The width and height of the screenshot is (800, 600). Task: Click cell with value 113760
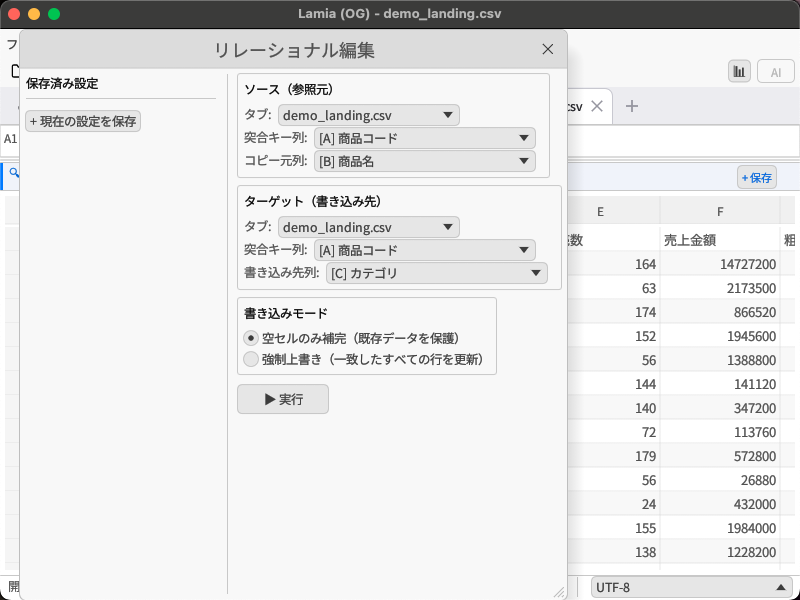point(720,432)
